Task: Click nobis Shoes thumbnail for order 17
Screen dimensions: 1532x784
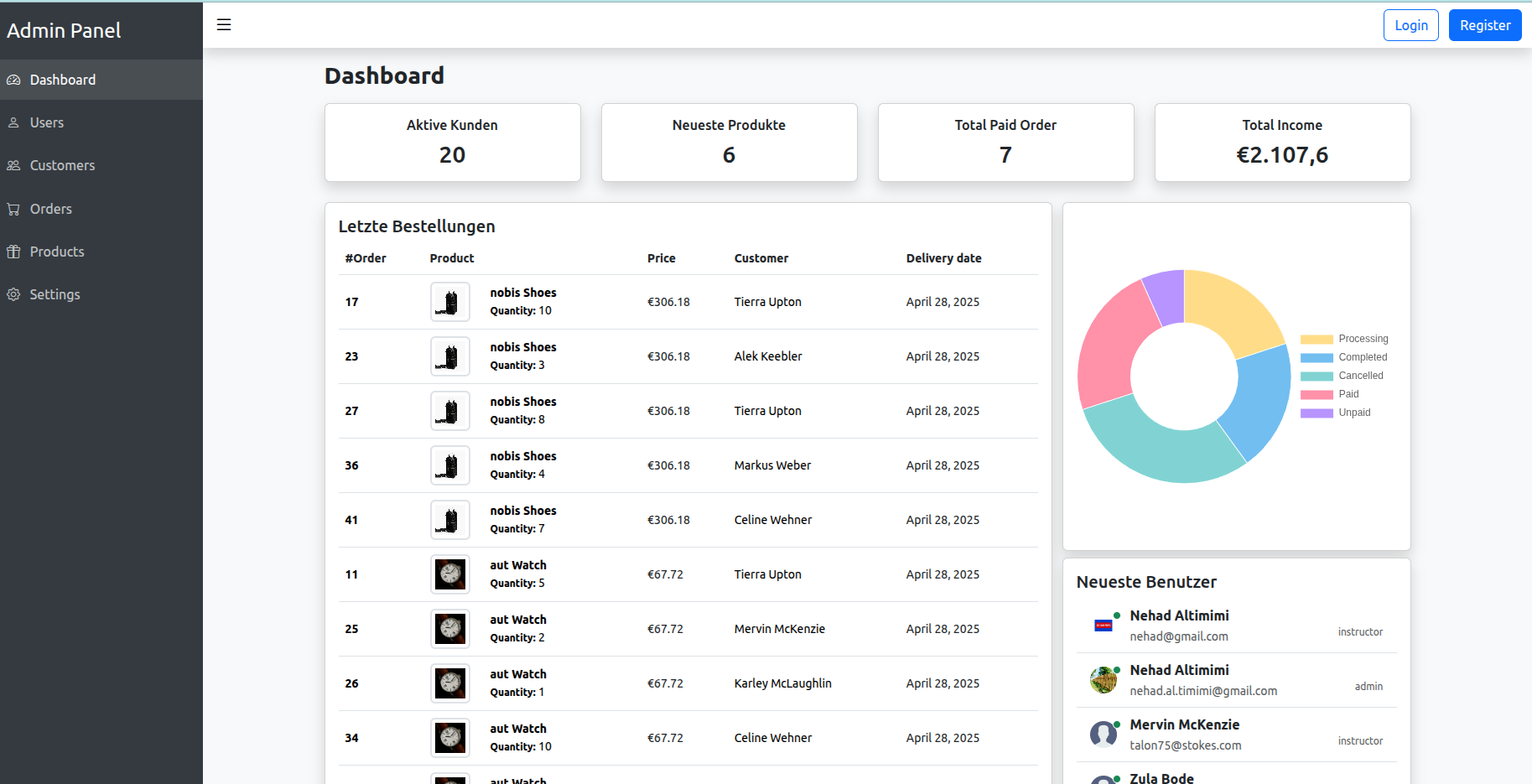Action: tap(450, 302)
